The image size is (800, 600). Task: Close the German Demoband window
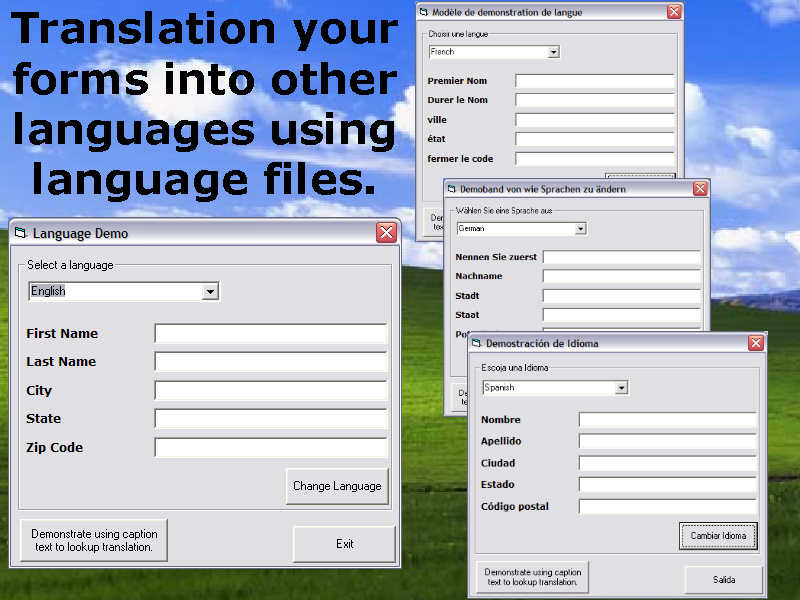(x=700, y=188)
